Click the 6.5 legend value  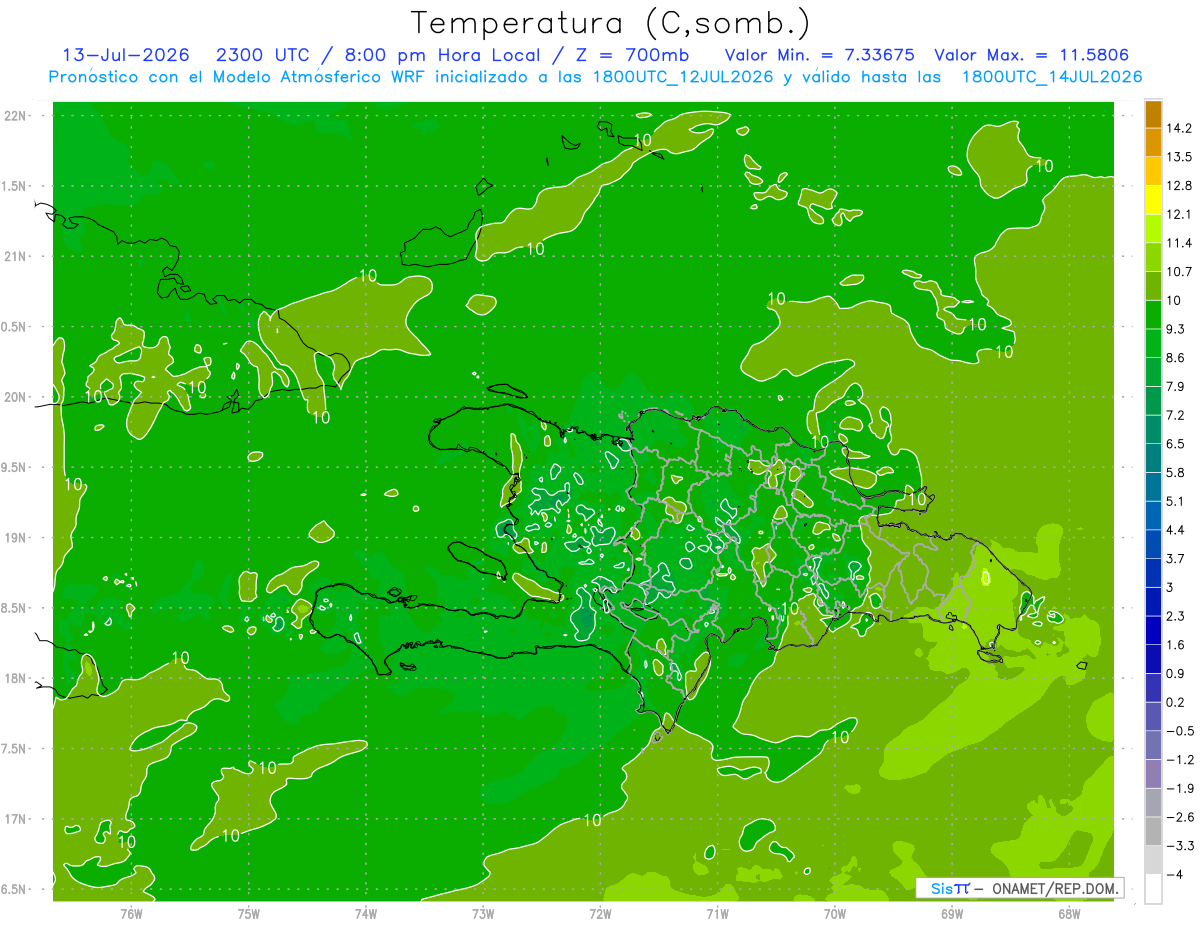click(1176, 444)
